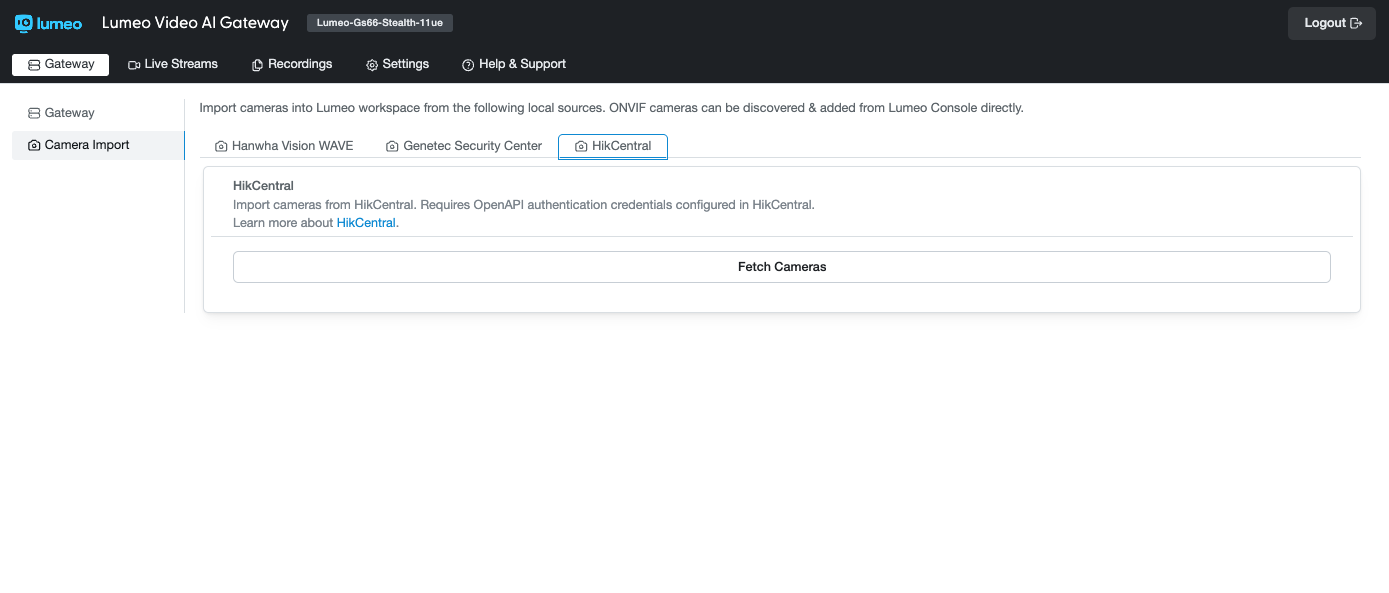Click the Gateway server icon in top nav
Viewport: 1389px width, 593px height.
[x=33, y=65]
